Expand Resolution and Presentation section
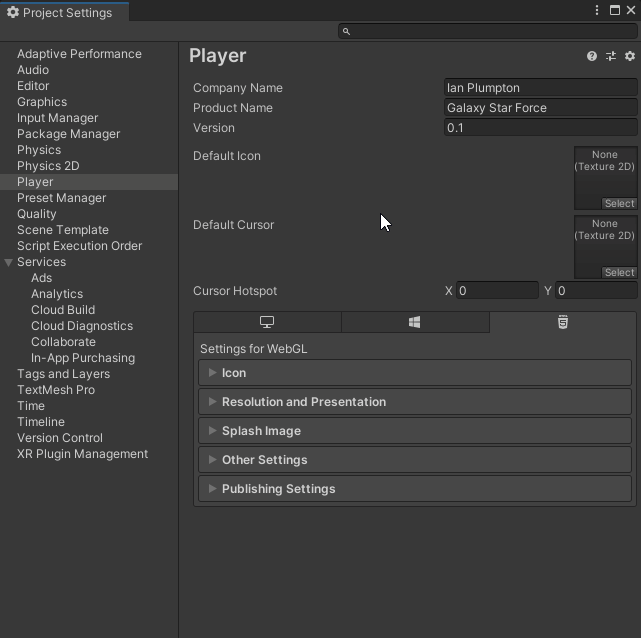The width and height of the screenshot is (641, 638). [415, 402]
